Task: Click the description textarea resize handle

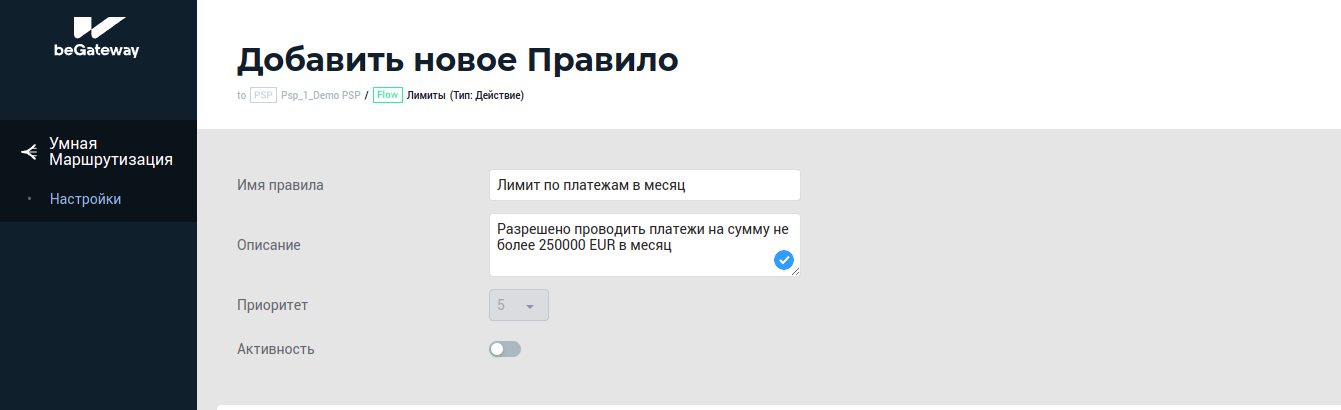Action: click(796, 272)
